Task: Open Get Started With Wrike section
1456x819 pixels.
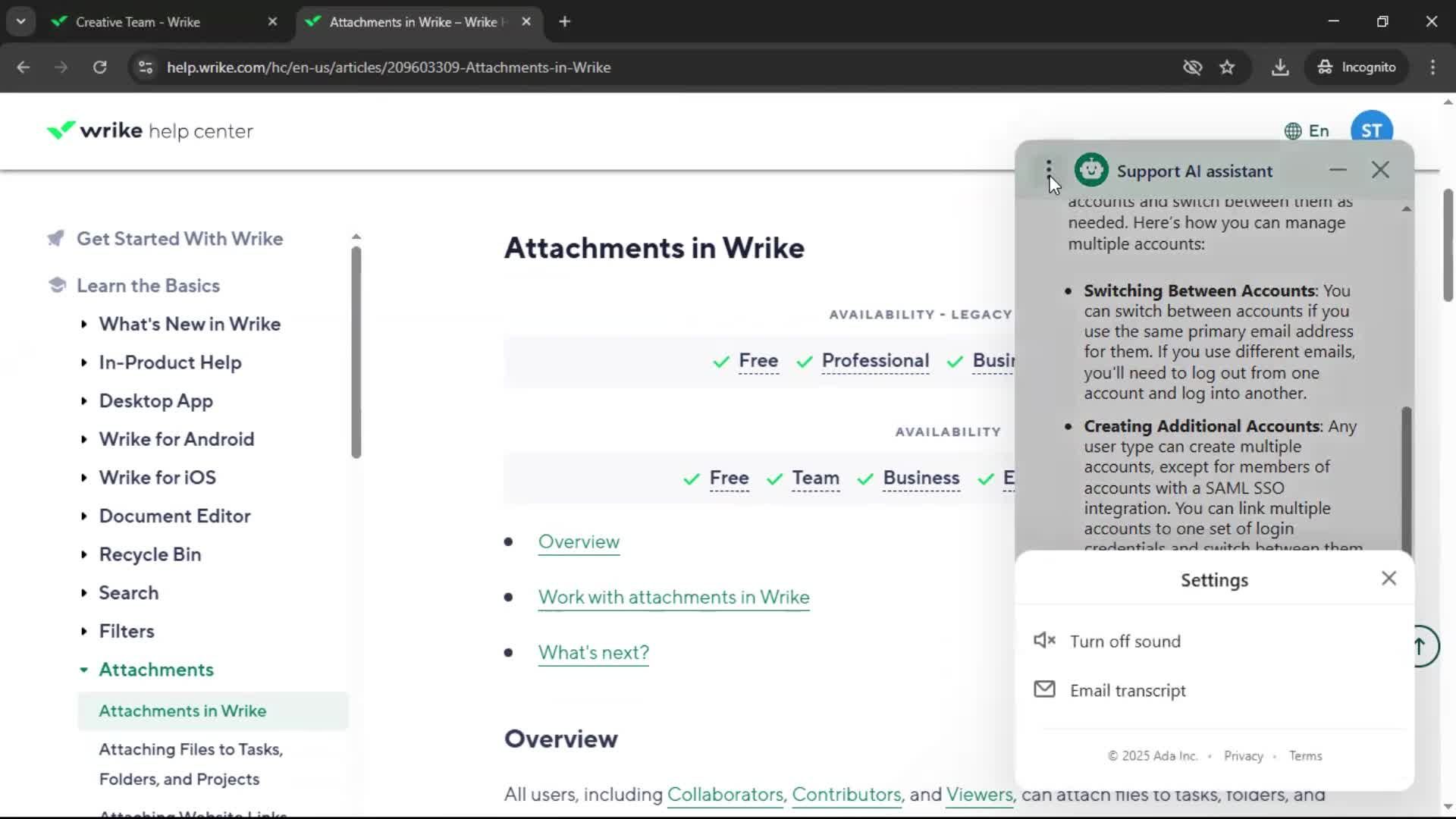Action: pyautogui.click(x=180, y=239)
